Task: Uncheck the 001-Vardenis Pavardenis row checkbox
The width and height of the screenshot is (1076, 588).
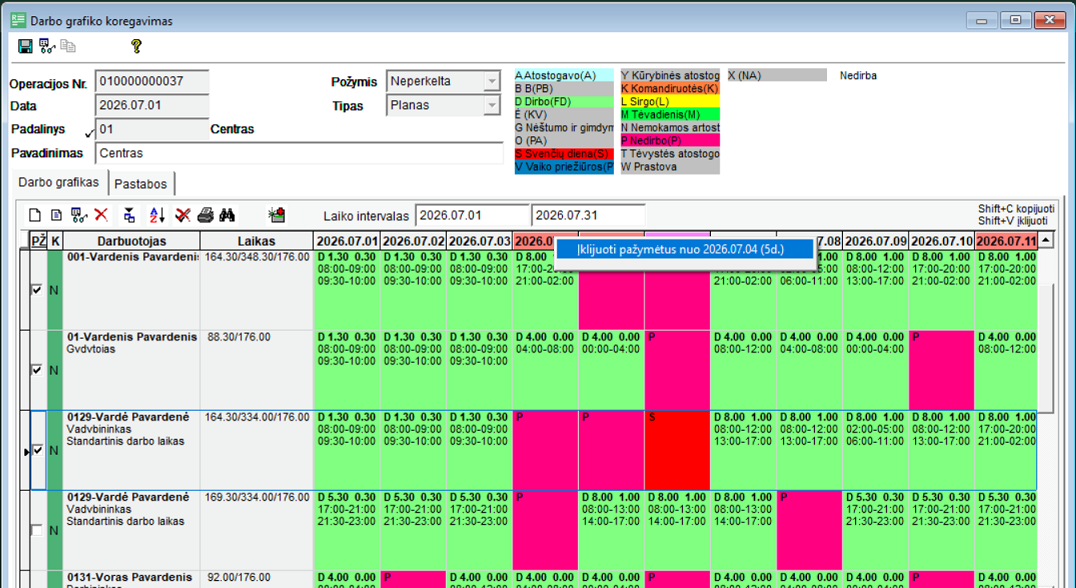Action: pos(37,290)
